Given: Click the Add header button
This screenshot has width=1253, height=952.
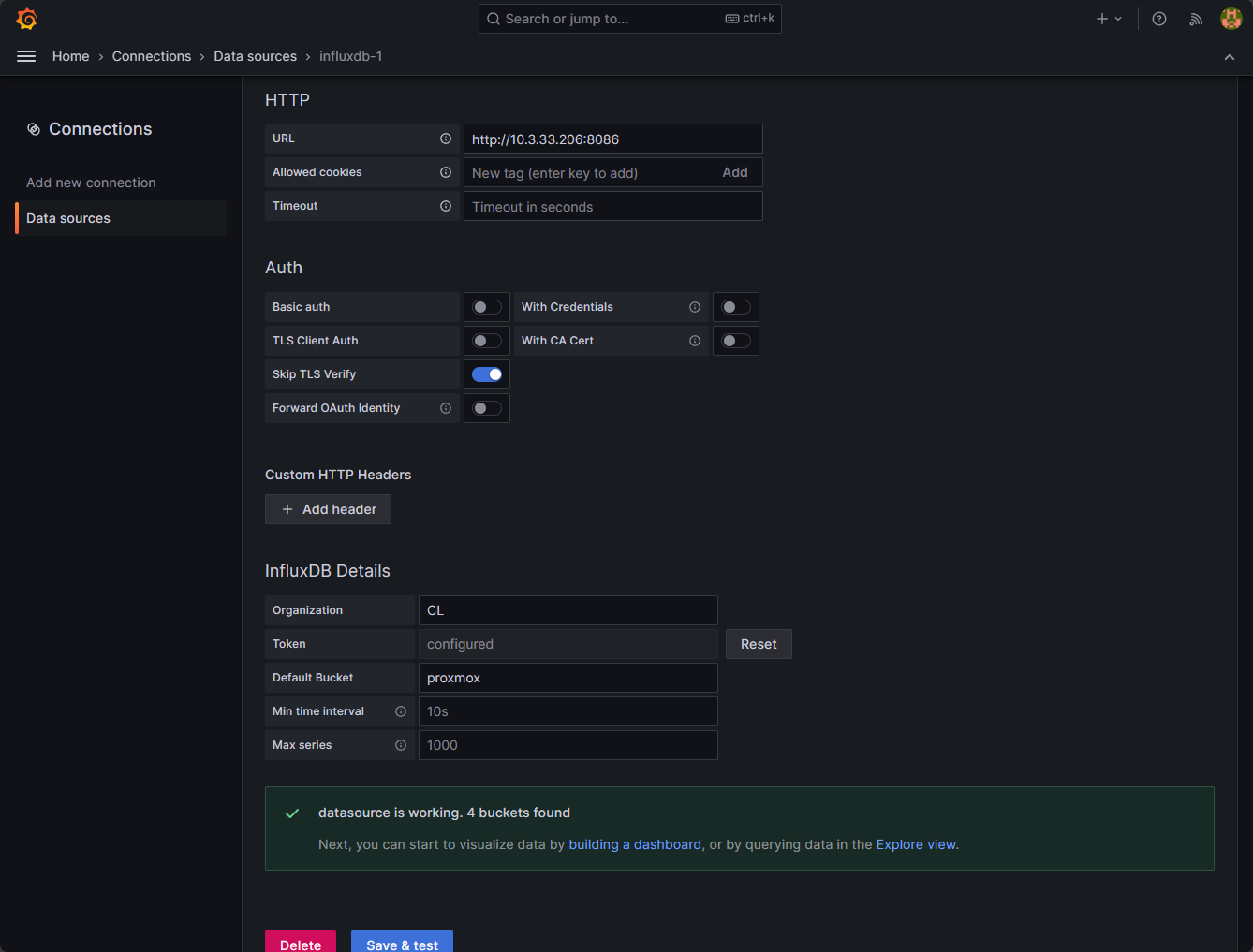Looking at the screenshot, I should coord(328,509).
